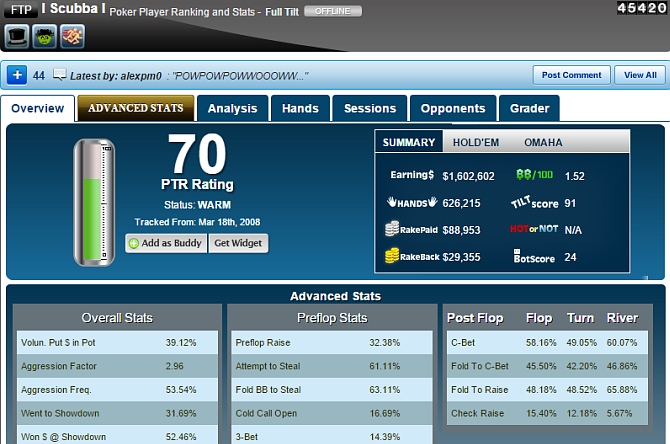
Task: Click the Aggression Factor row
Action: point(117,366)
